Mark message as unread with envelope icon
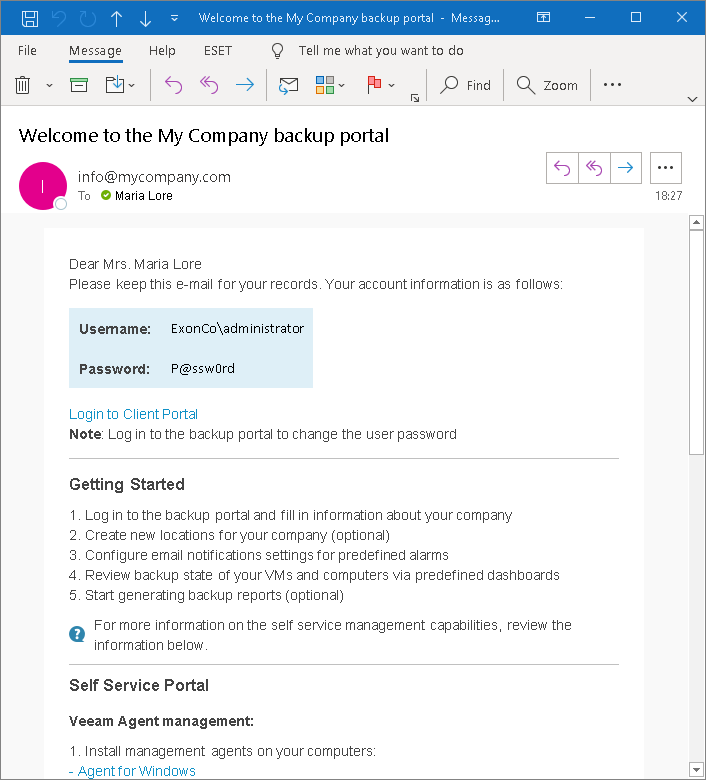 [x=288, y=85]
